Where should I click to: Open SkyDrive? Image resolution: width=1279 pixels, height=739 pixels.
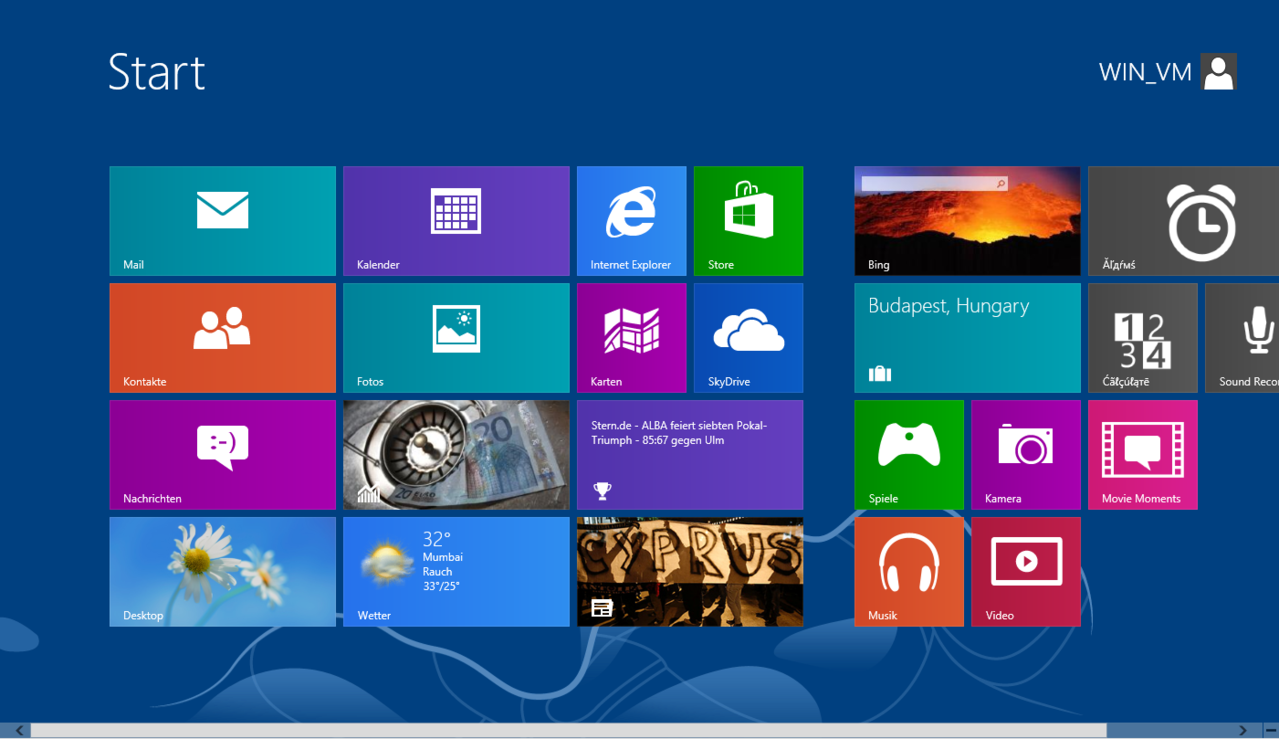[x=748, y=337]
